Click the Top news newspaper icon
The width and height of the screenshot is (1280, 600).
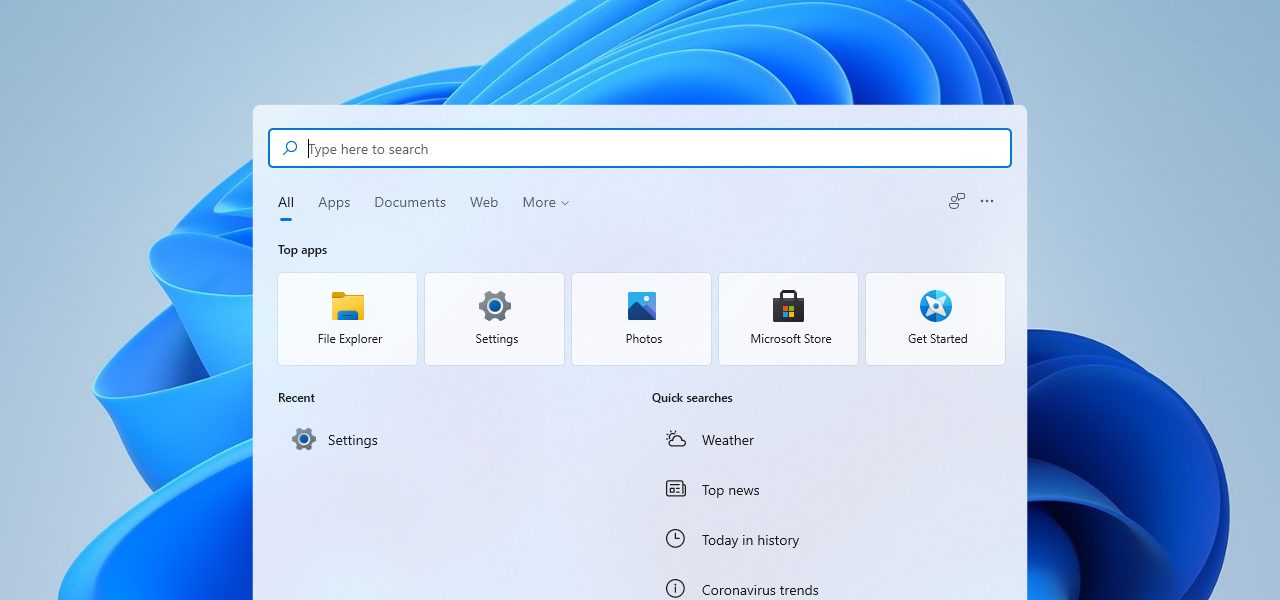click(676, 489)
